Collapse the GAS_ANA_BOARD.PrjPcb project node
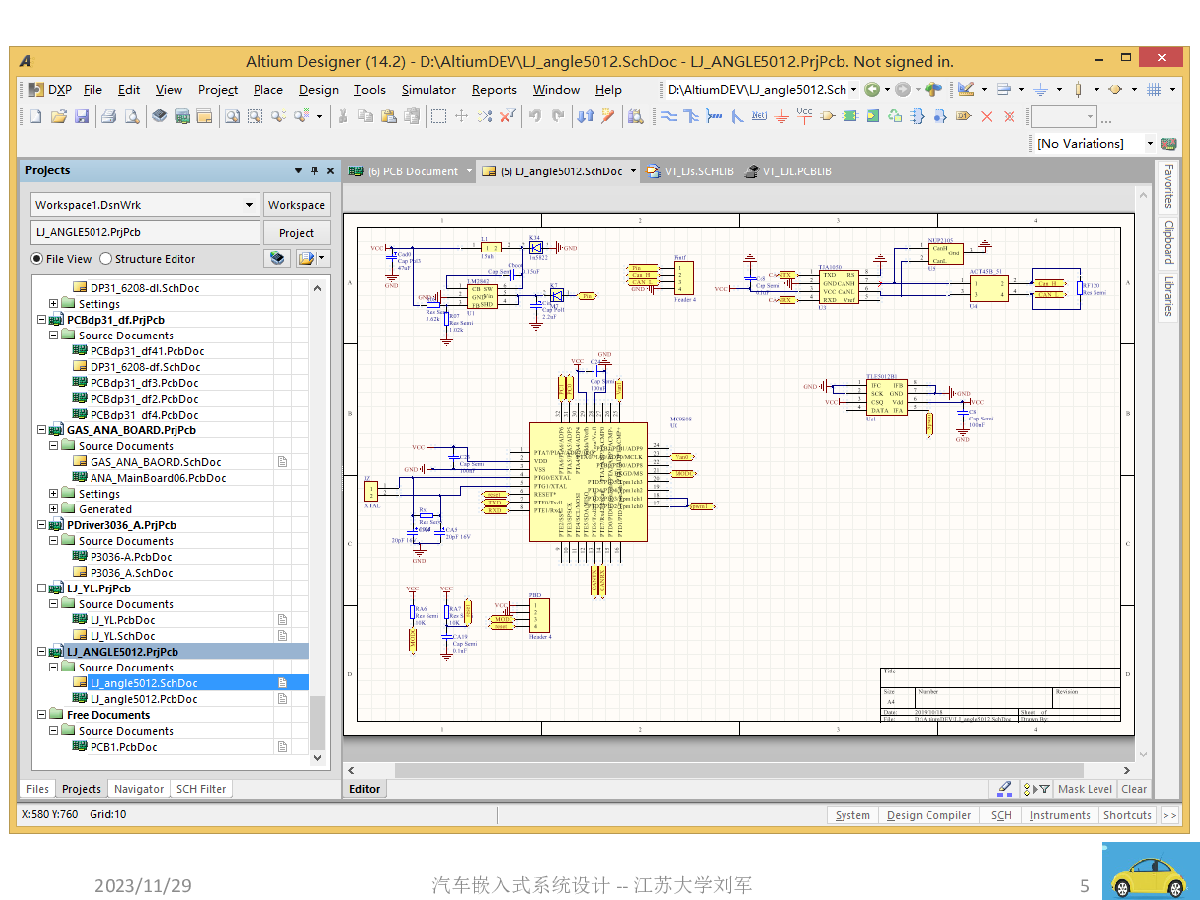 41,430
